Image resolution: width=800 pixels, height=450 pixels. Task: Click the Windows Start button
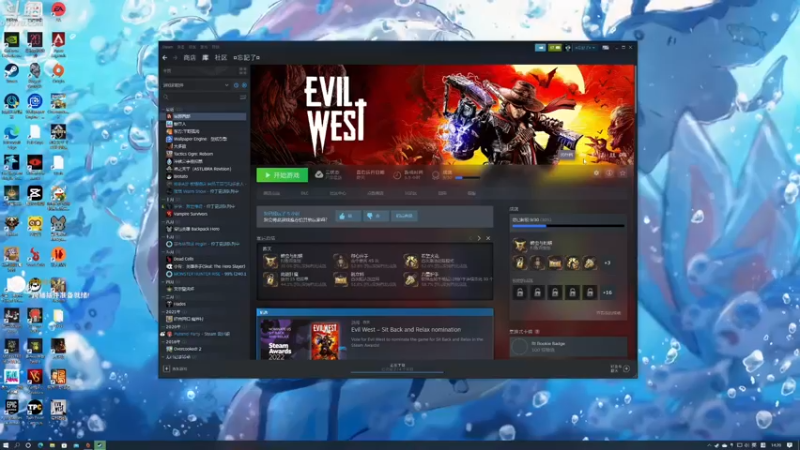(6, 445)
